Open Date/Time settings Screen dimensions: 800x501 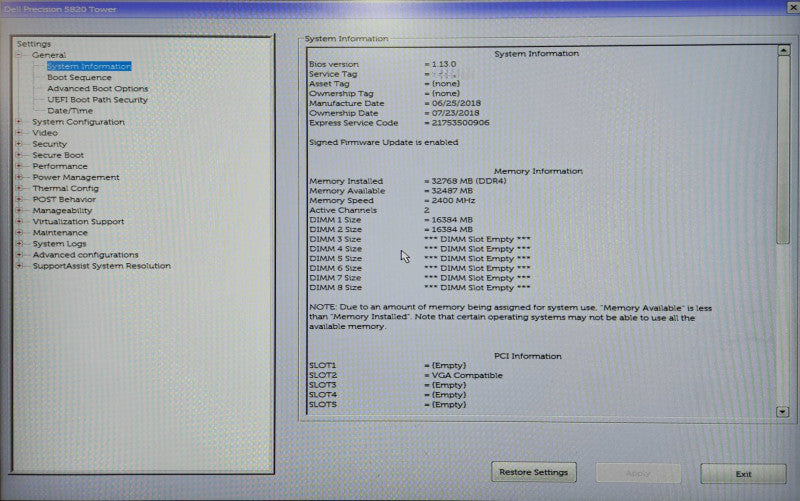coord(70,111)
